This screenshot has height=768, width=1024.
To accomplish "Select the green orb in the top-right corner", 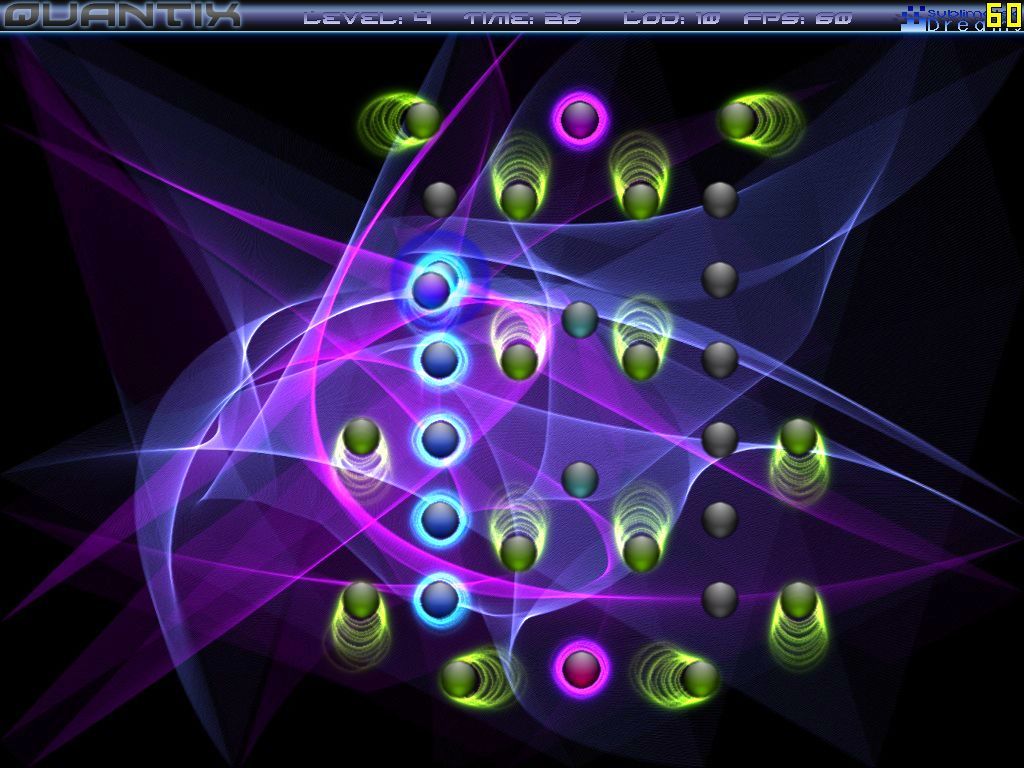I will (738, 120).
